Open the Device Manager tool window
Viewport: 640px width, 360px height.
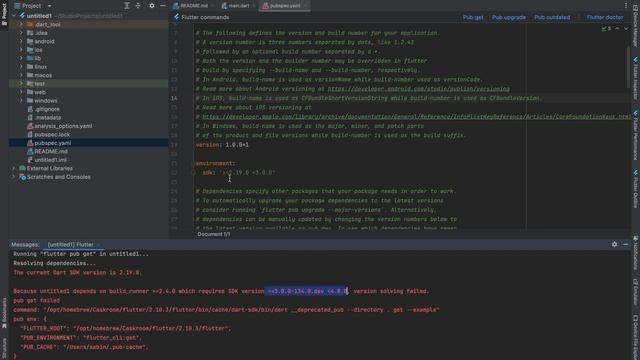click(x=636, y=25)
